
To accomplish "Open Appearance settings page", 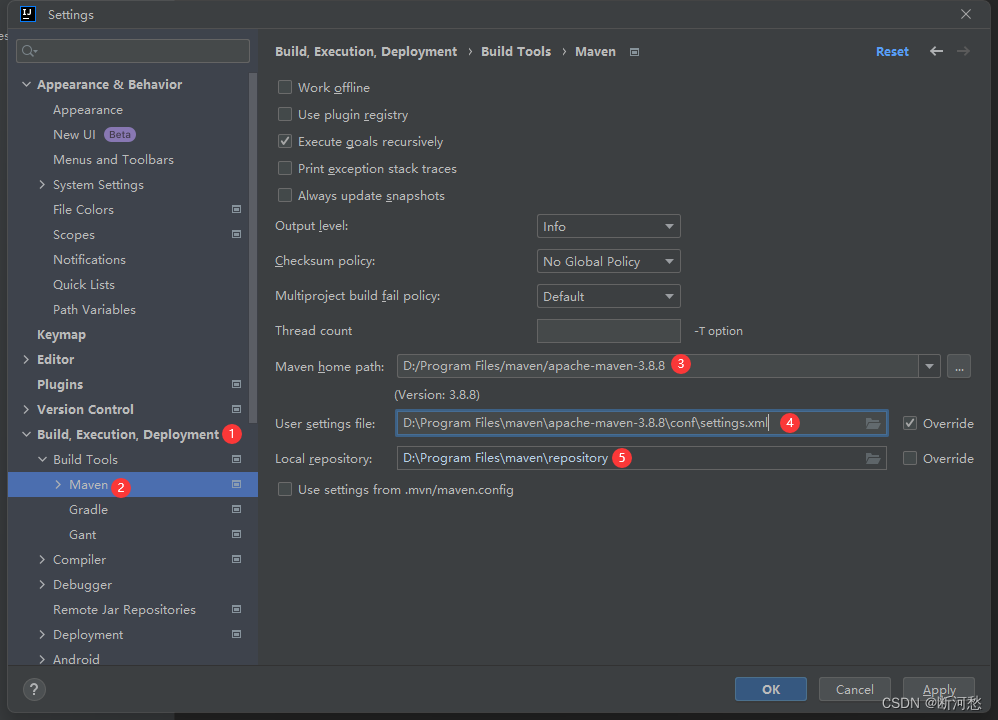I will (88, 110).
